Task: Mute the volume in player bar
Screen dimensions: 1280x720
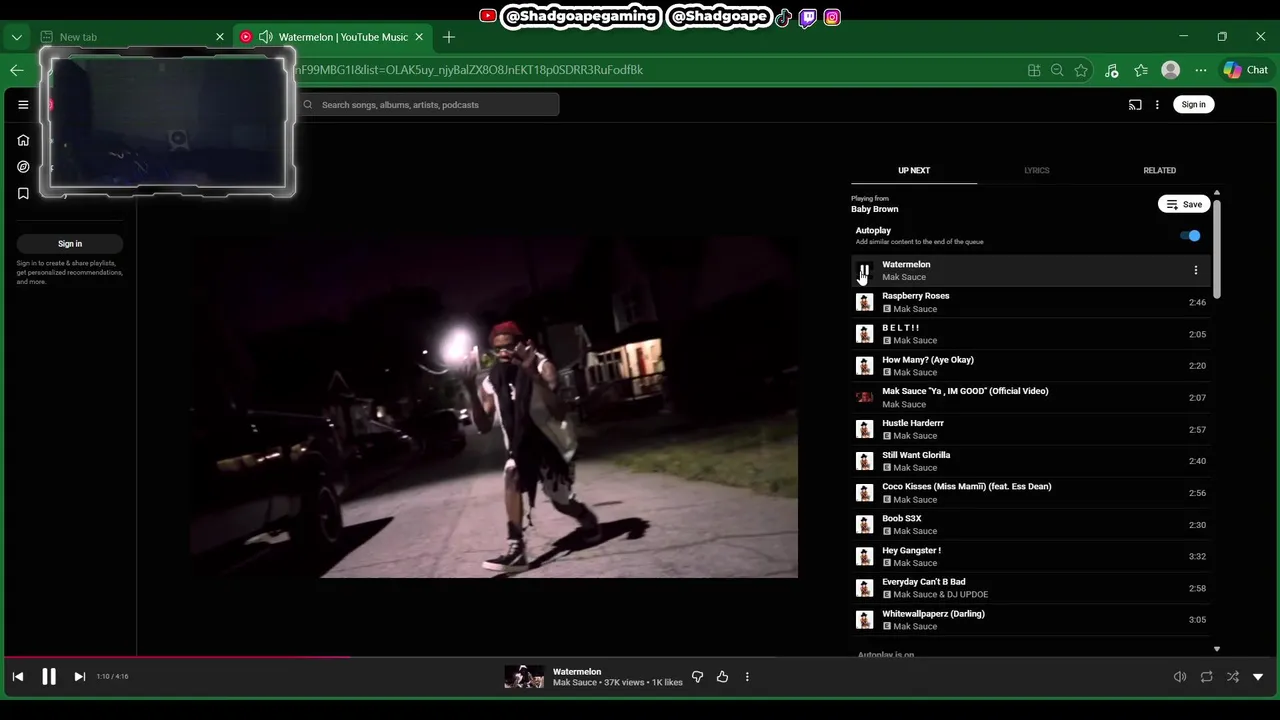Action: click(1180, 677)
